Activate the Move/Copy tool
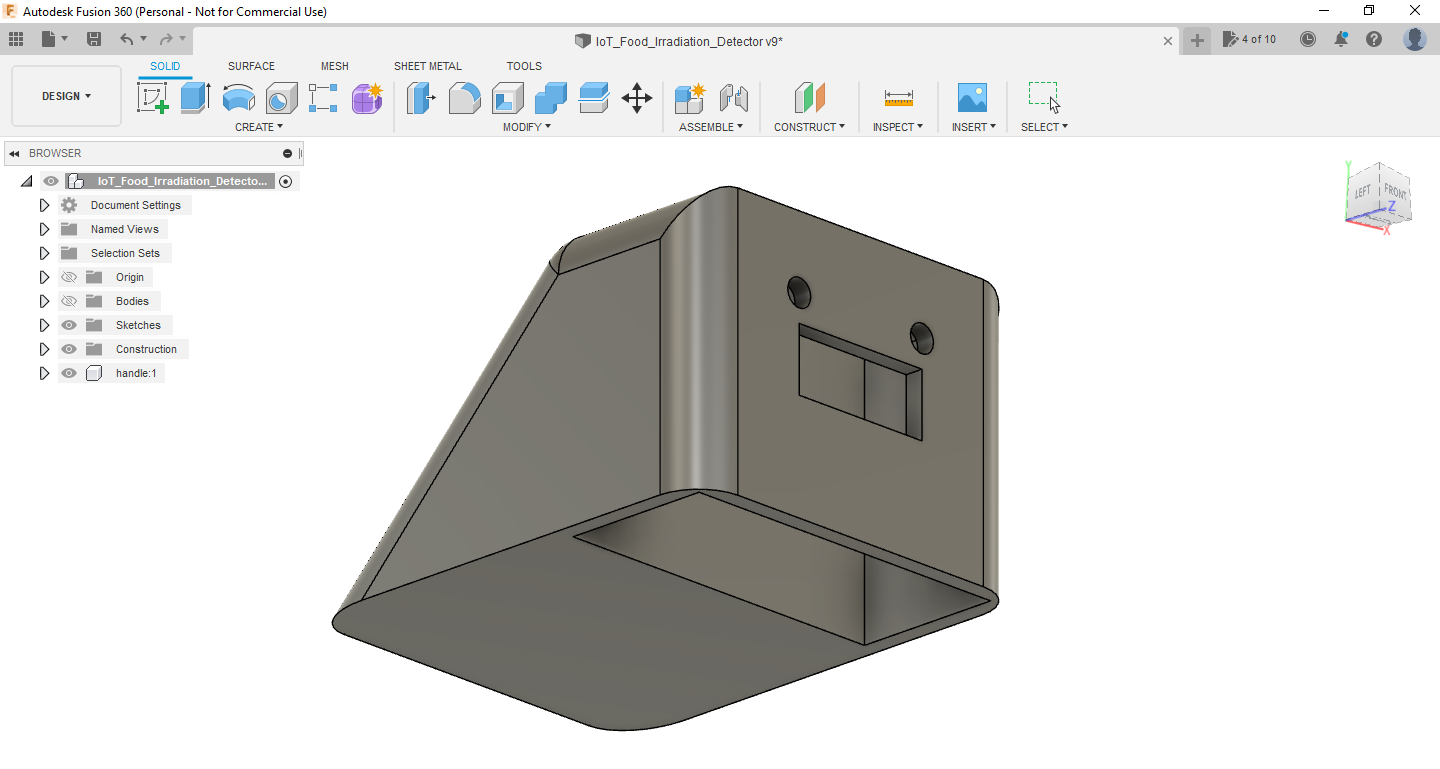This screenshot has height=769, width=1440. 637,97
